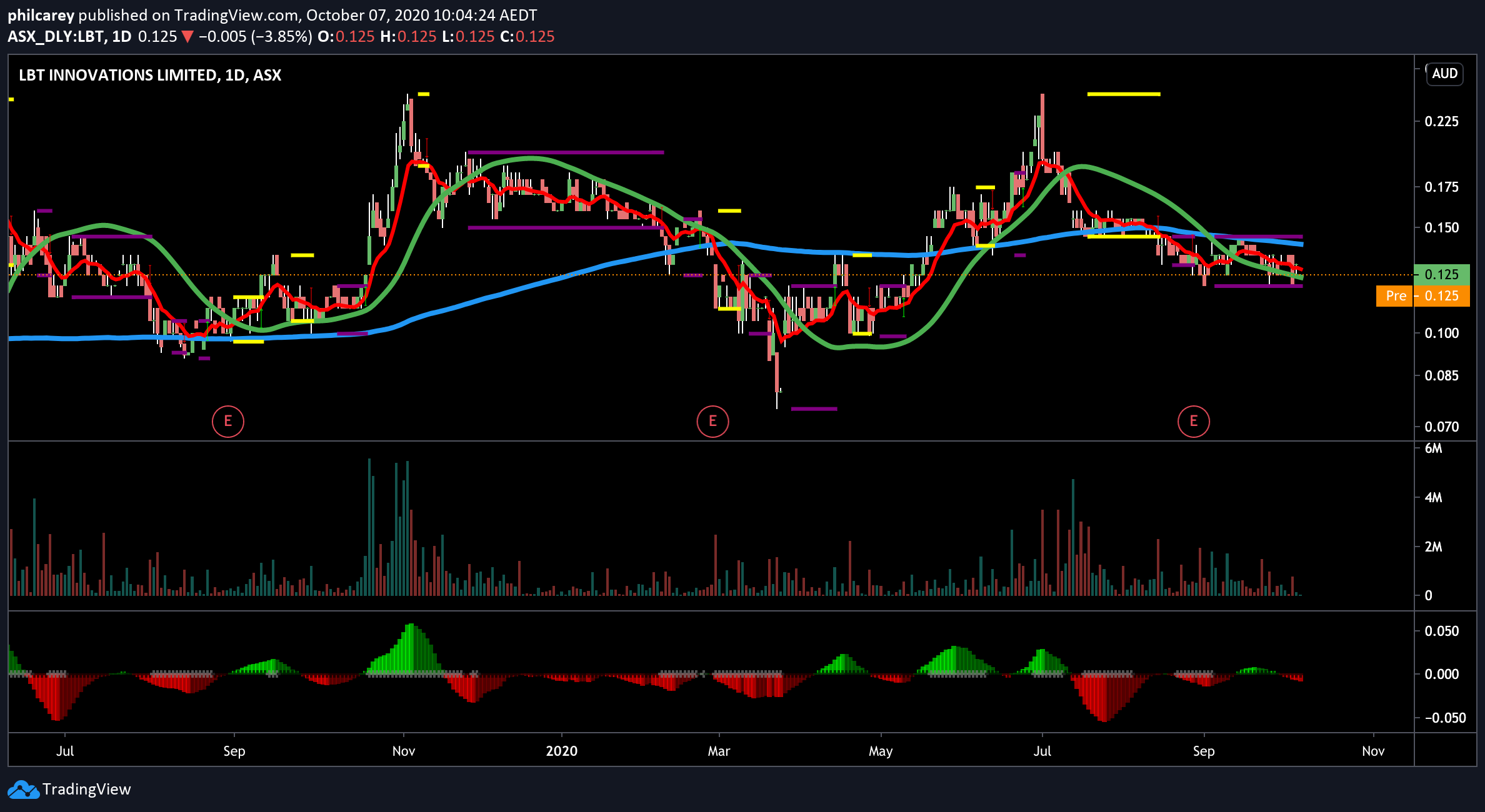This screenshot has height=812, width=1485.
Task: Click the orange Pre 0.125 price label
Action: click(x=1422, y=296)
